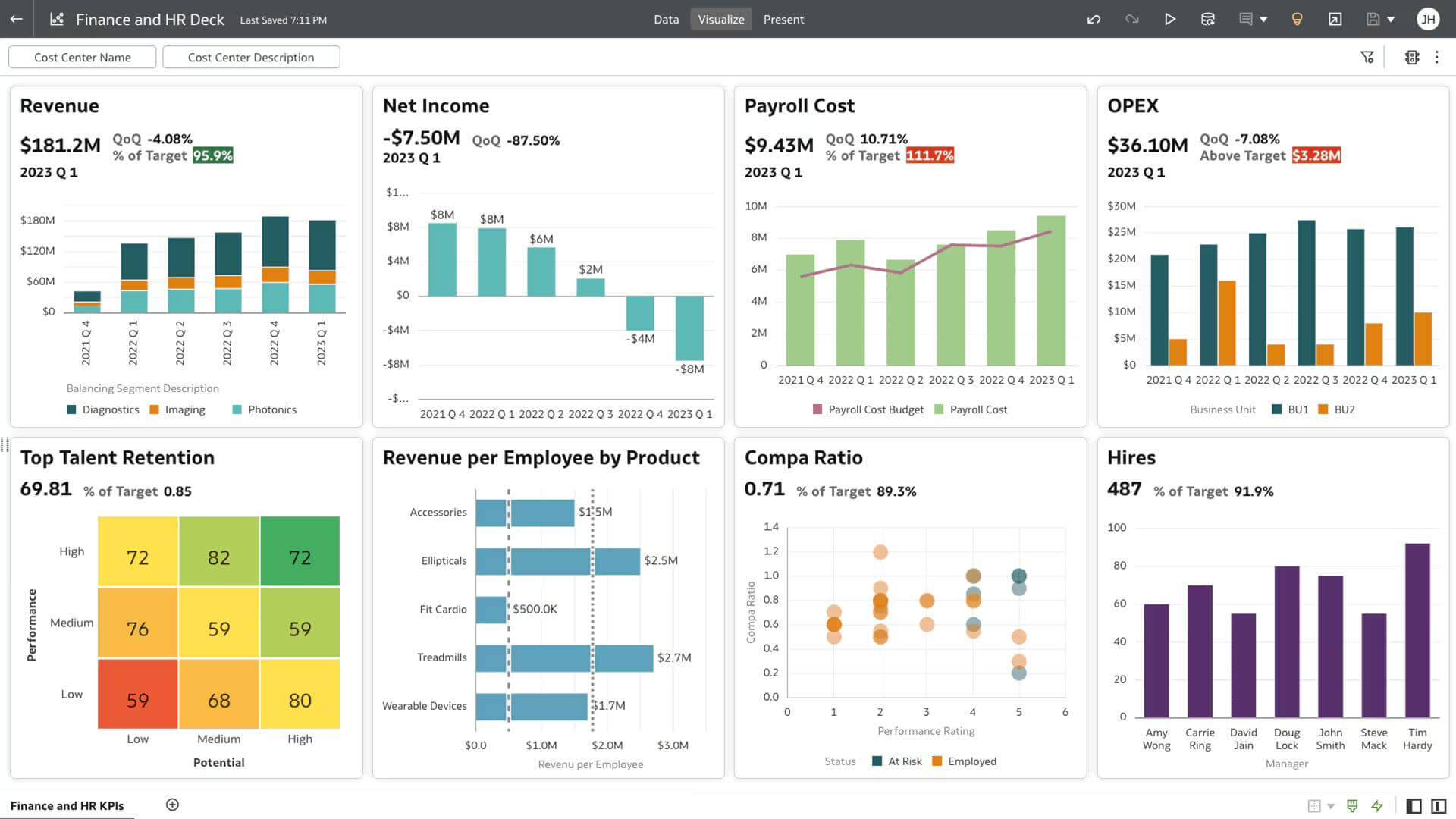The image size is (1456, 819).
Task: Click the redo arrow icon
Action: point(1131,19)
